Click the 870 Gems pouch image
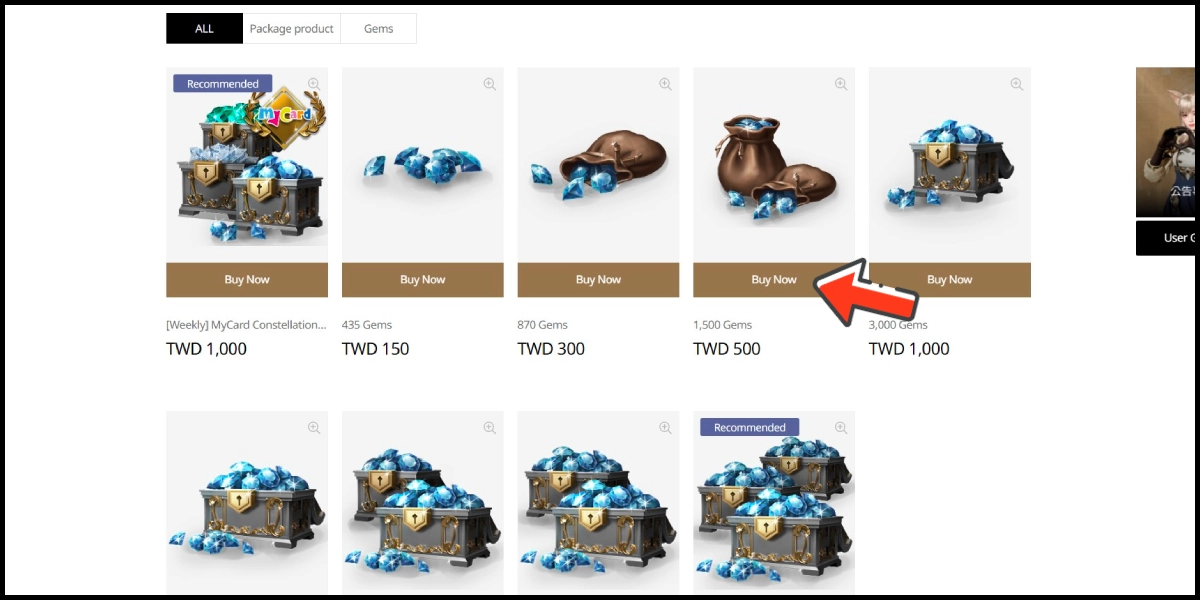 (598, 165)
